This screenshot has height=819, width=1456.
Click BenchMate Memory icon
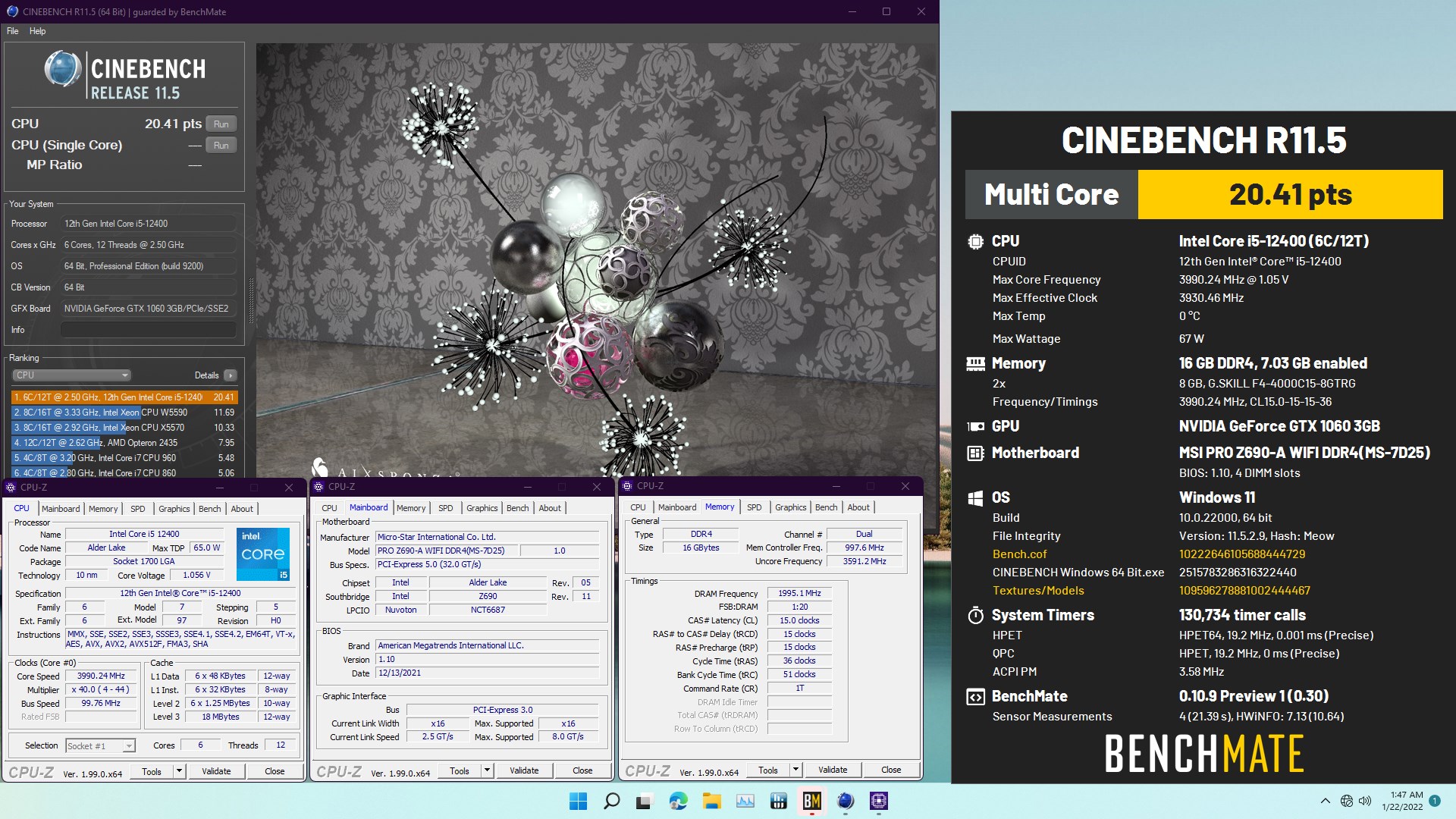975,364
